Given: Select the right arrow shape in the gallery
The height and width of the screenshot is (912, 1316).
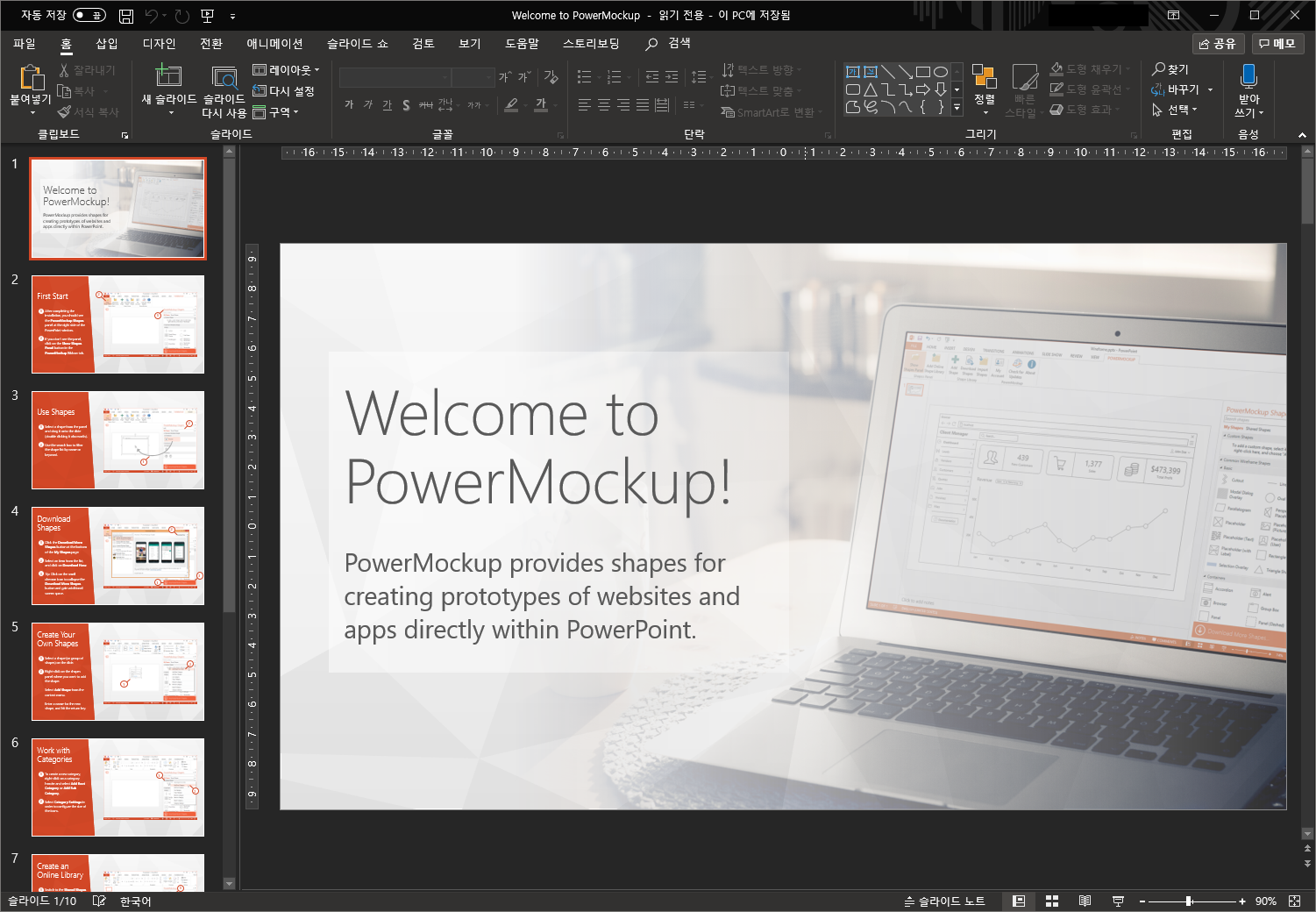Looking at the screenshot, I should [x=922, y=89].
